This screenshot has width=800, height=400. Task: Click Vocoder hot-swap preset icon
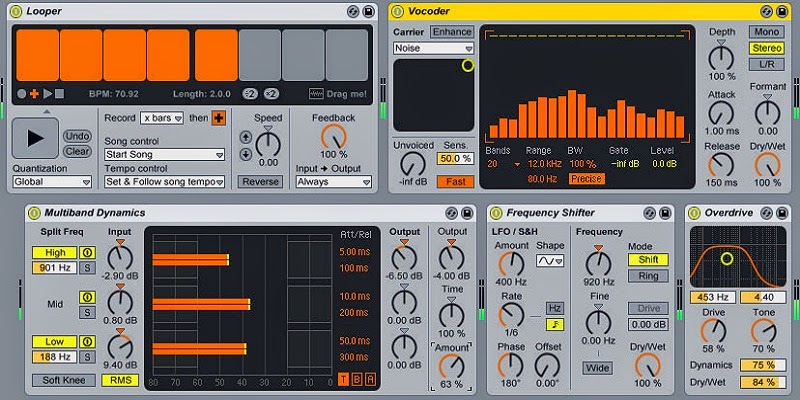(x=766, y=11)
